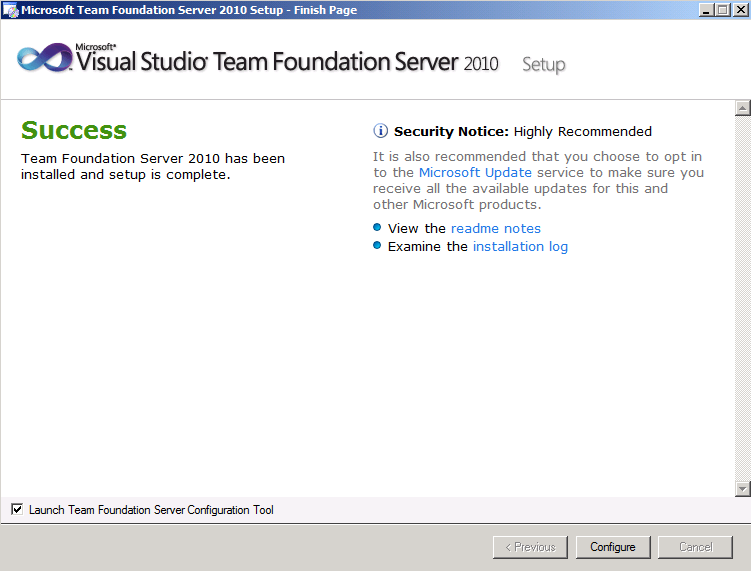The height and width of the screenshot is (571, 751).
Task: Click the setup window title bar icon
Action: [x=10, y=10]
